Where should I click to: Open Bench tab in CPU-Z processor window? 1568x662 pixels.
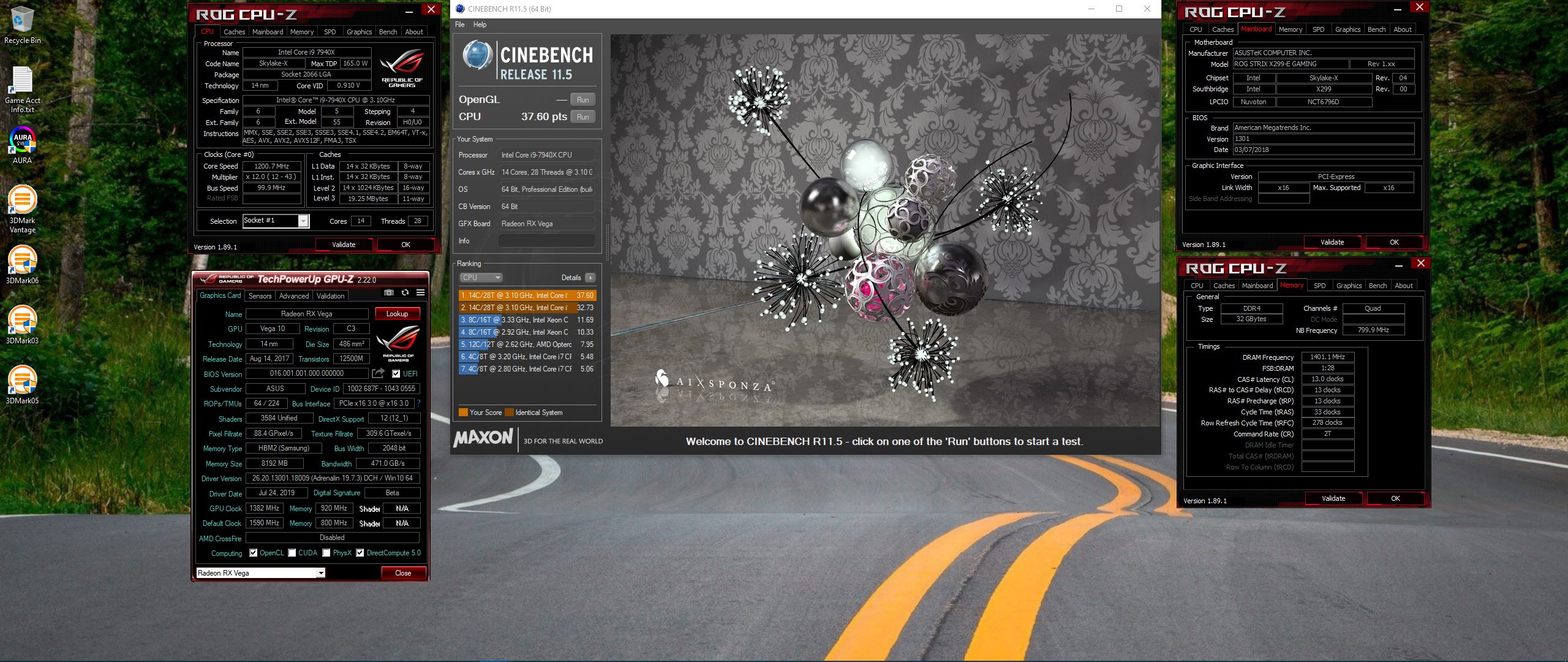pyautogui.click(x=388, y=32)
